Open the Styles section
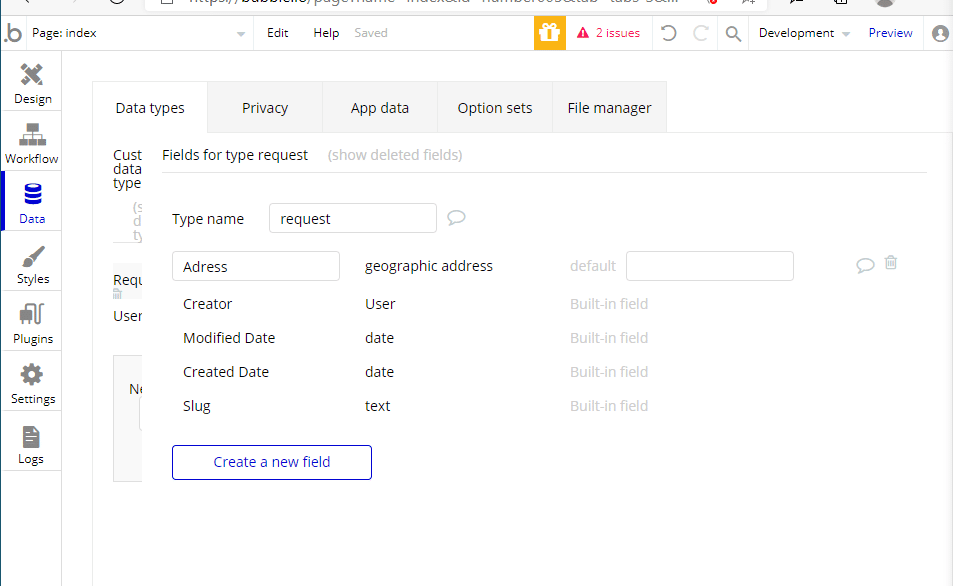The width and height of the screenshot is (953, 586). pyautogui.click(x=32, y=264)
